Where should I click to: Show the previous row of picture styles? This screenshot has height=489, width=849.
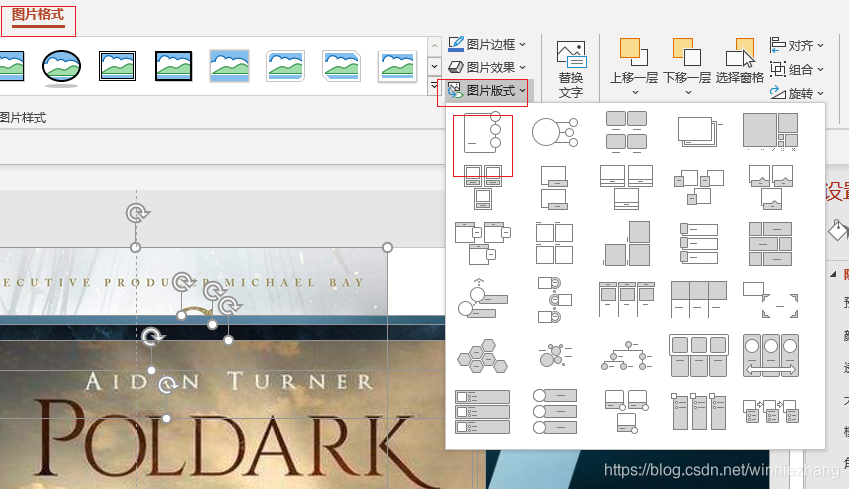tap(434, 46)
